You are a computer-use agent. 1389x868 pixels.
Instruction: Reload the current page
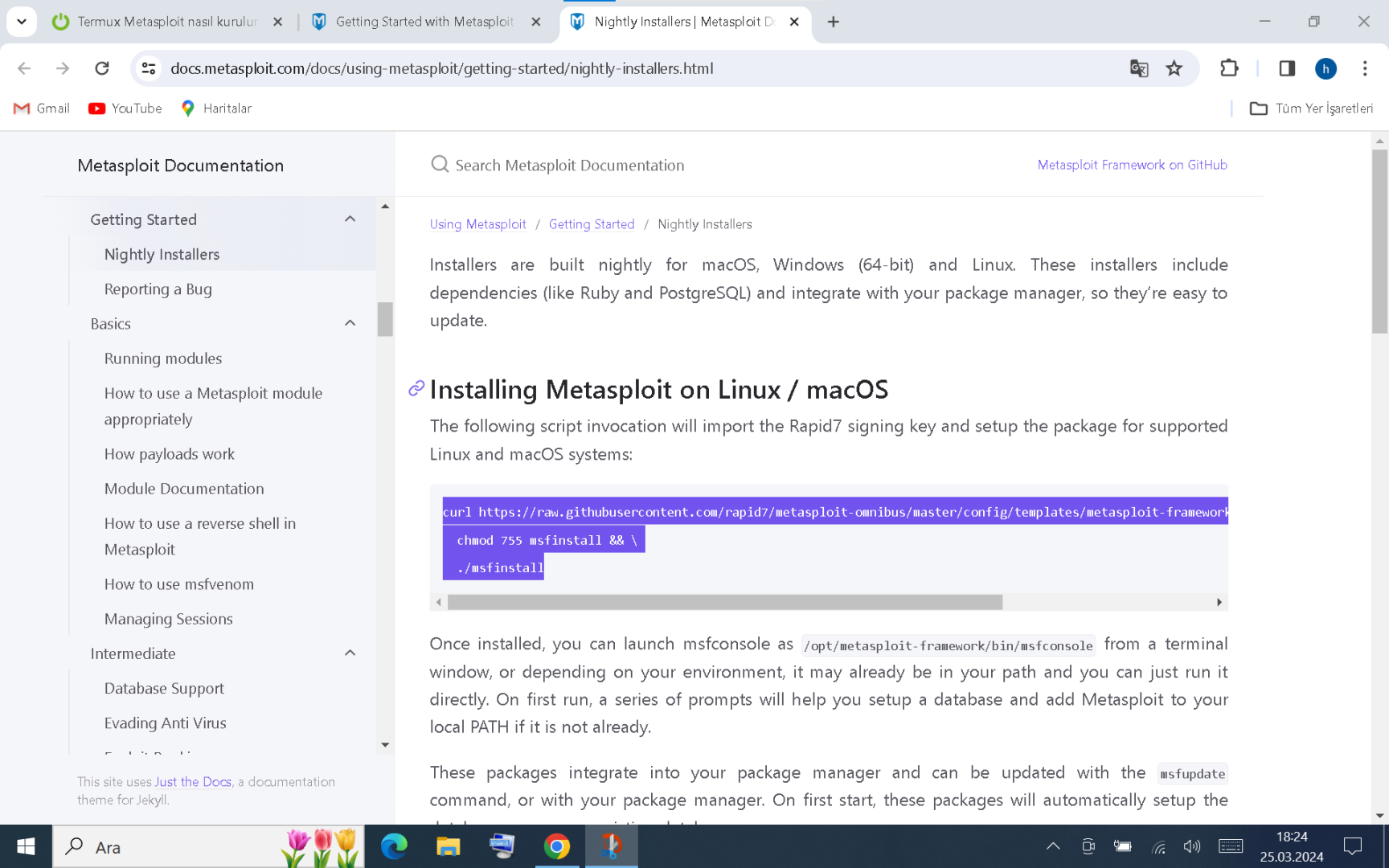(102, 68)
